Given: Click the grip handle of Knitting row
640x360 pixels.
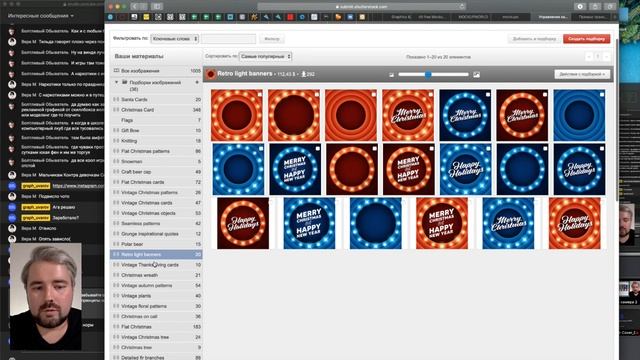Looking at the screenshot, I should click(116, 141).
